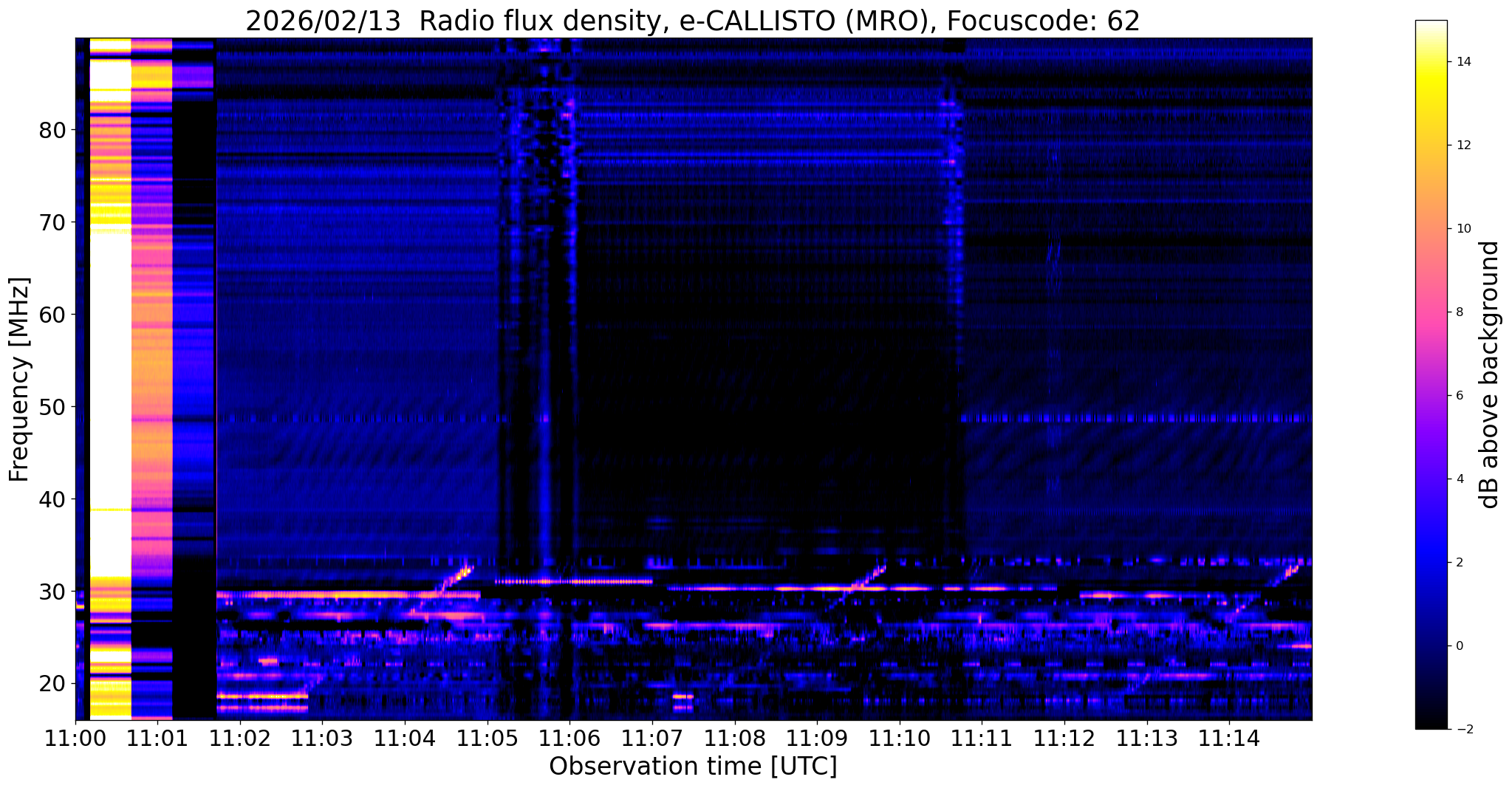Click the Focuscode: 62 title text
Image resolution: width=1512 pixels, height=788 pixels.
1043,21
